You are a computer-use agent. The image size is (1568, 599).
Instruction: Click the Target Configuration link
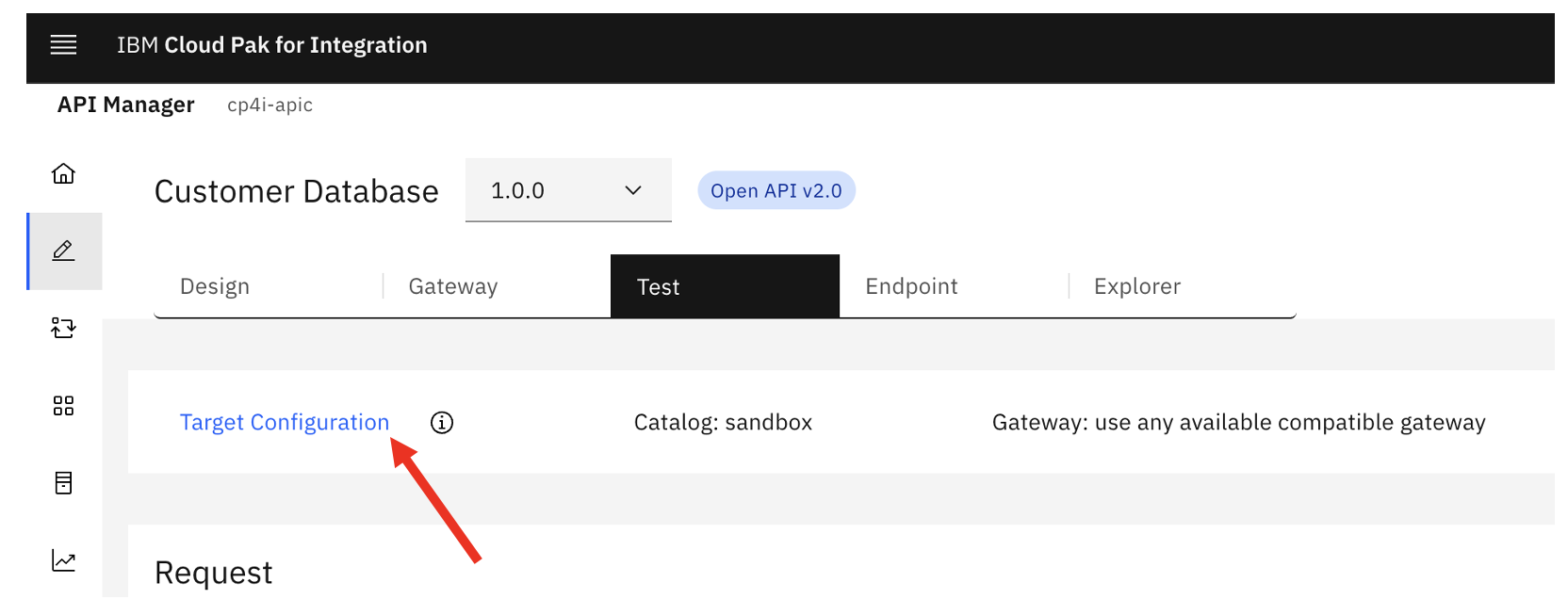(285, 423)
